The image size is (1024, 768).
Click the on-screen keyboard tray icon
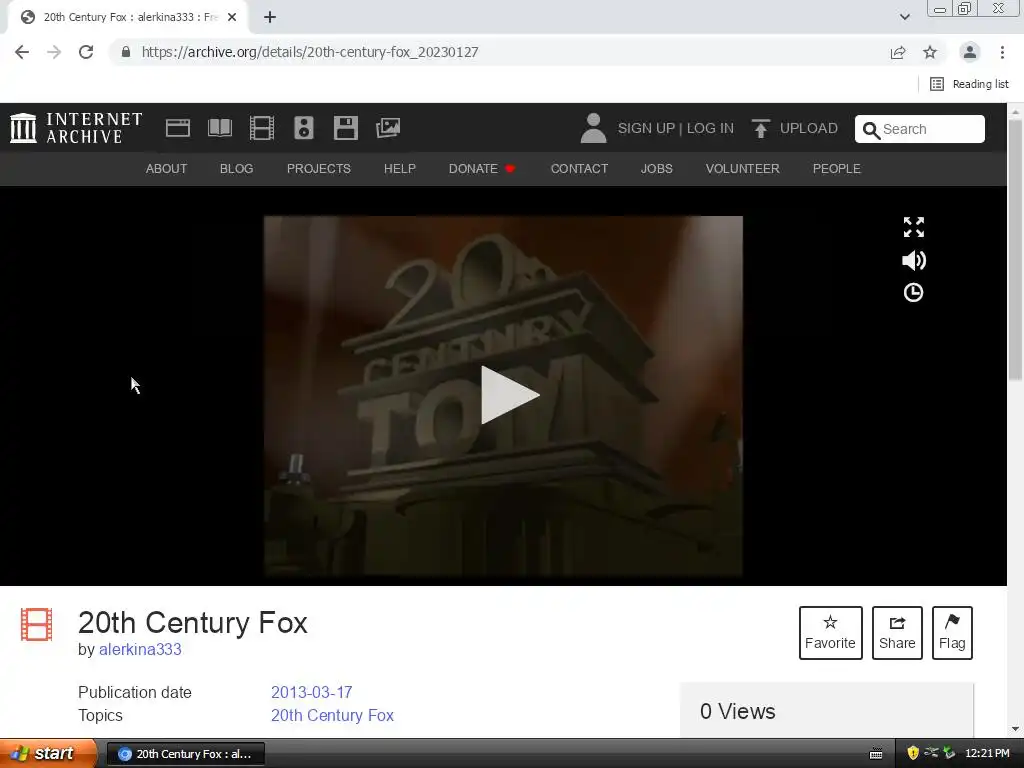point(876,754)
